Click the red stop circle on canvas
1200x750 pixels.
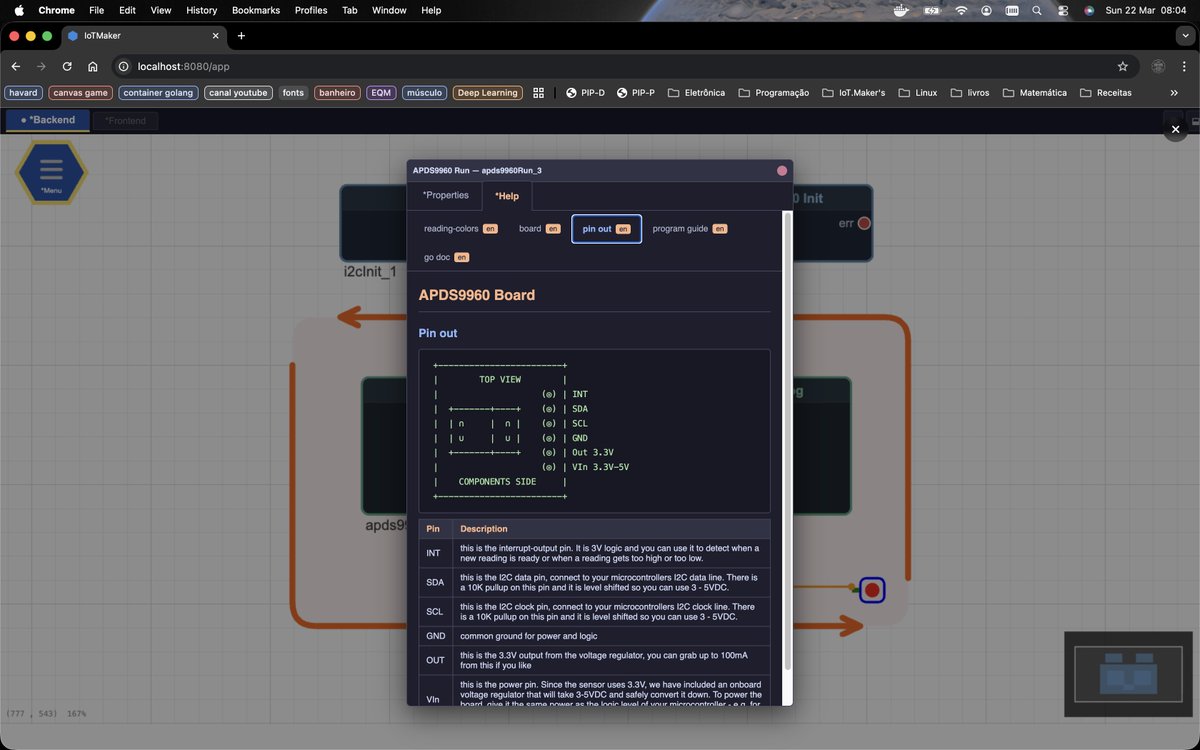pos(872,591)
